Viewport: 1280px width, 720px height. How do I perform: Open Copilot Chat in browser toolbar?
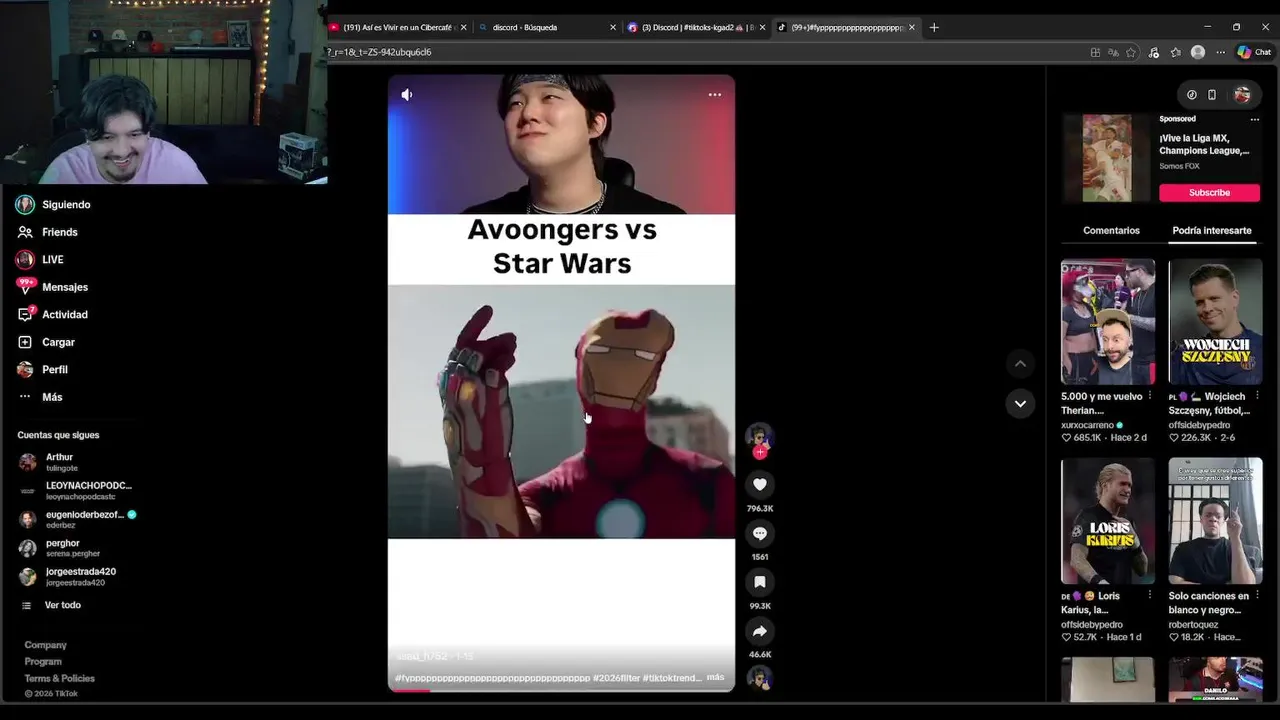[1254, 52]
